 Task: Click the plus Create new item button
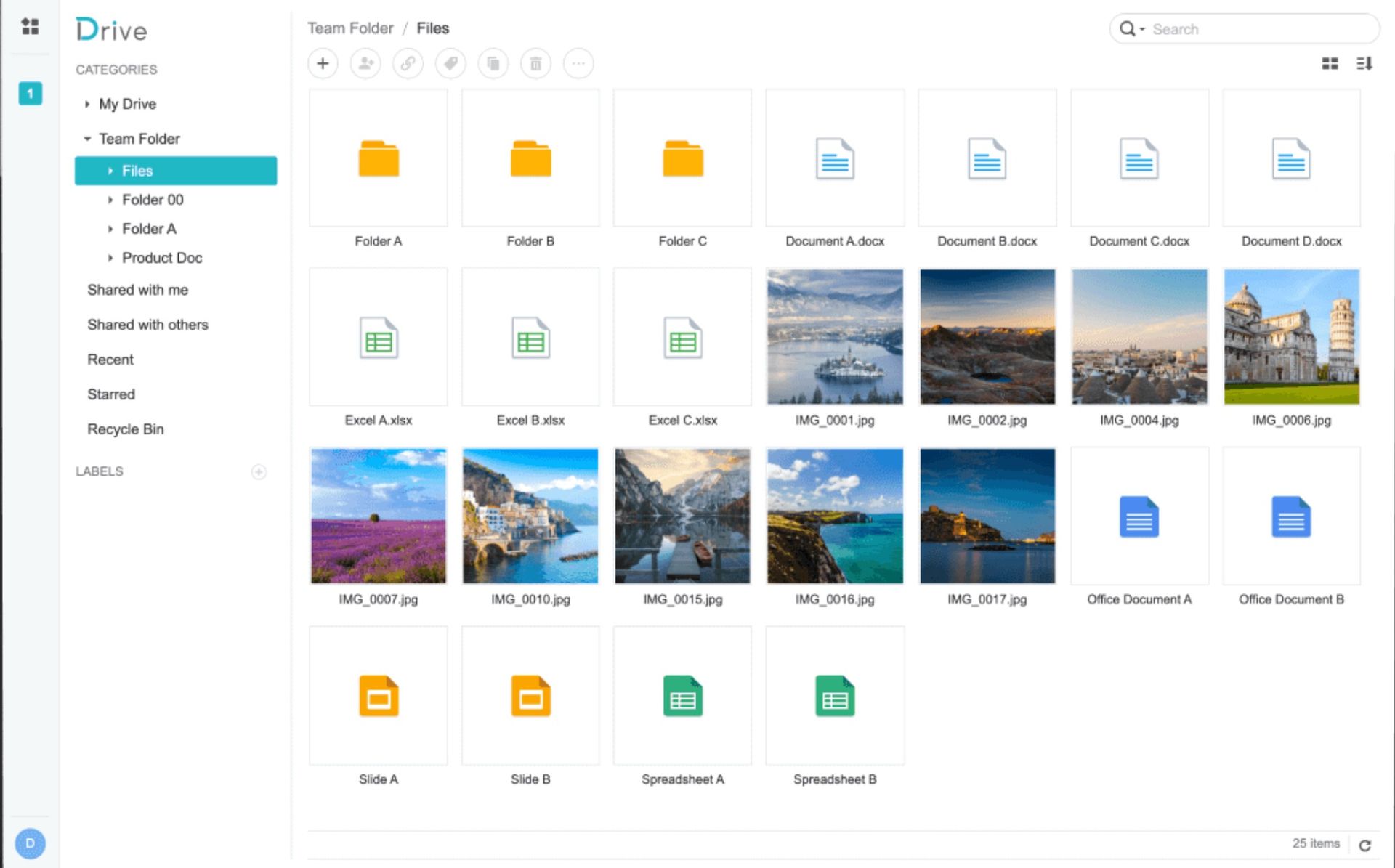[x=323, y=64]
